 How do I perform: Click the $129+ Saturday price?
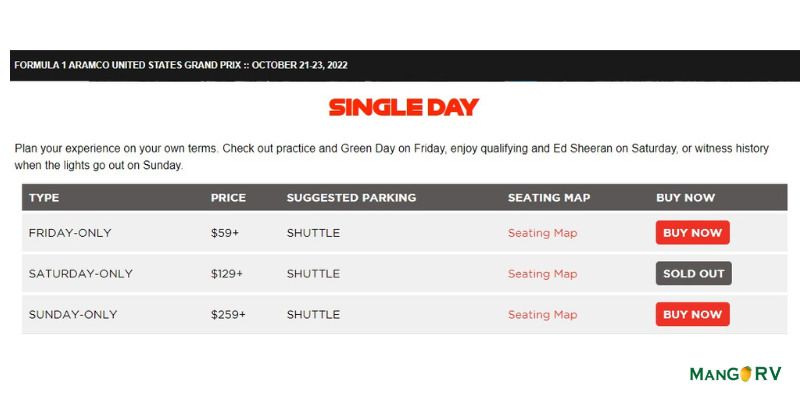[228, 274]
